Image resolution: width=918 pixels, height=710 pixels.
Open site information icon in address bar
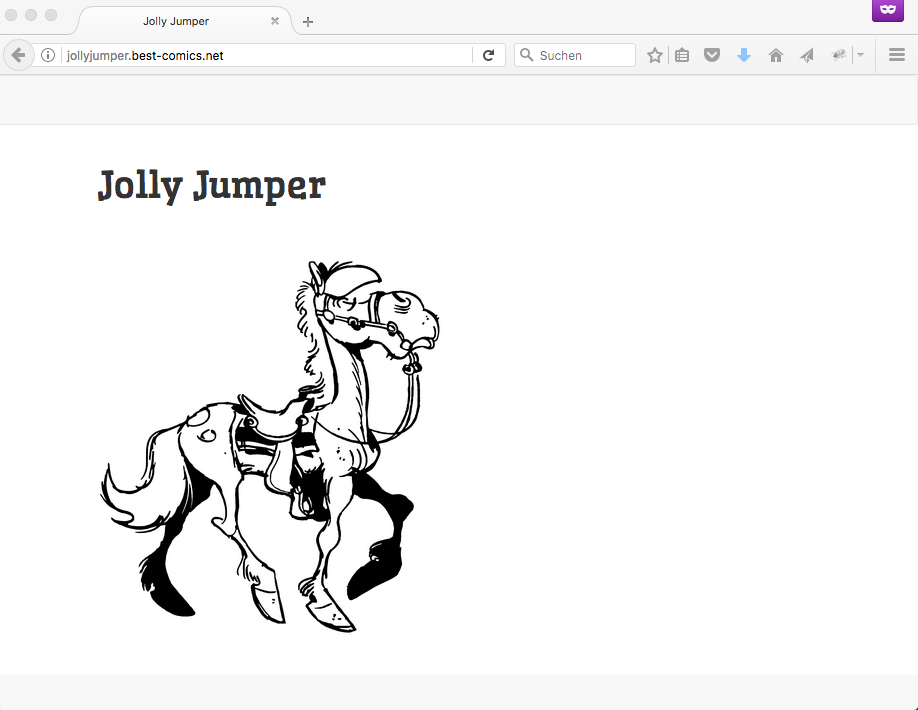pos(48,55)
